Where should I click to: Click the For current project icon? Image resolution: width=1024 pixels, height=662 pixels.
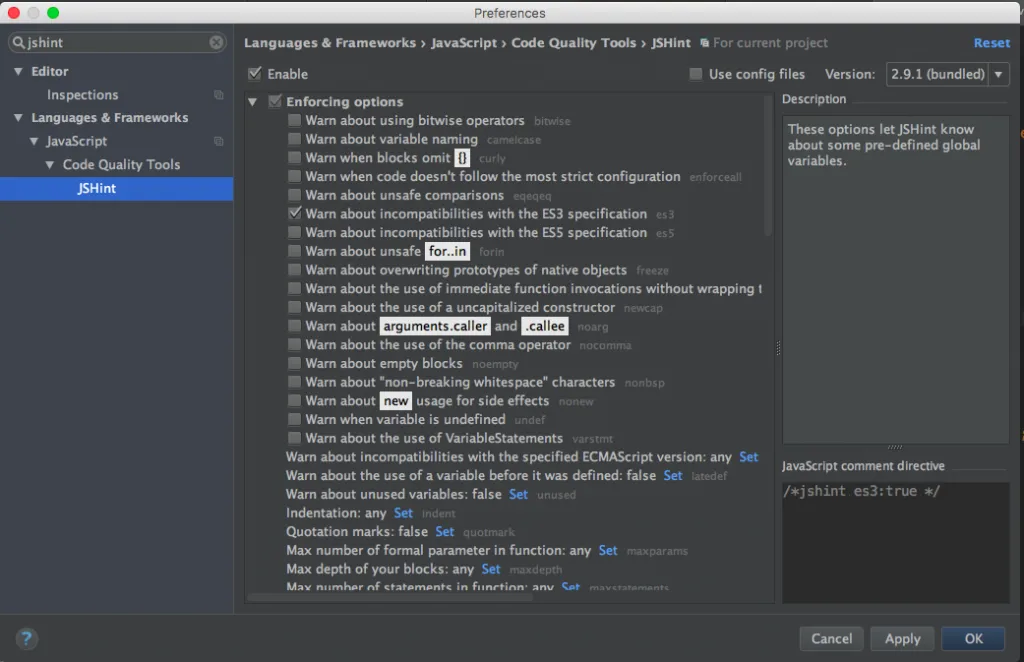pyautogui.click(x=705, y=43)
